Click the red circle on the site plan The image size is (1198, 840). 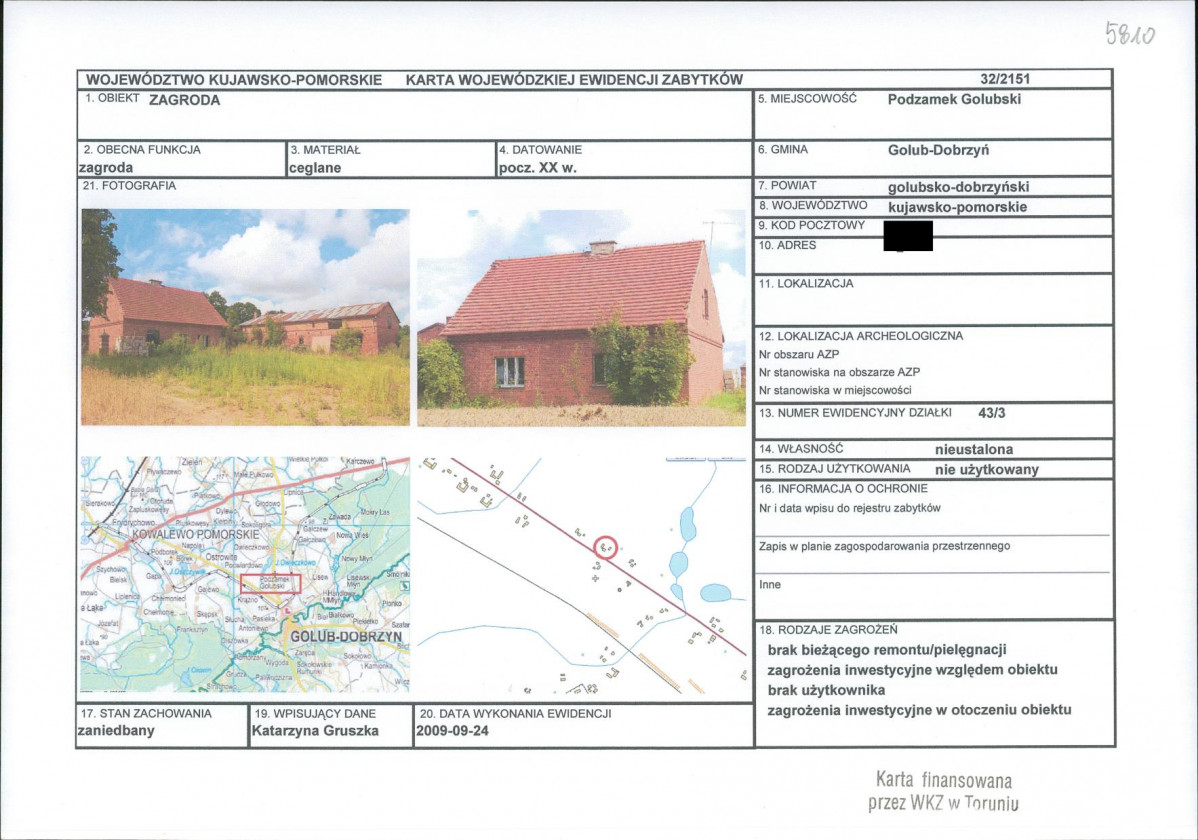click(x=606, y=547)
